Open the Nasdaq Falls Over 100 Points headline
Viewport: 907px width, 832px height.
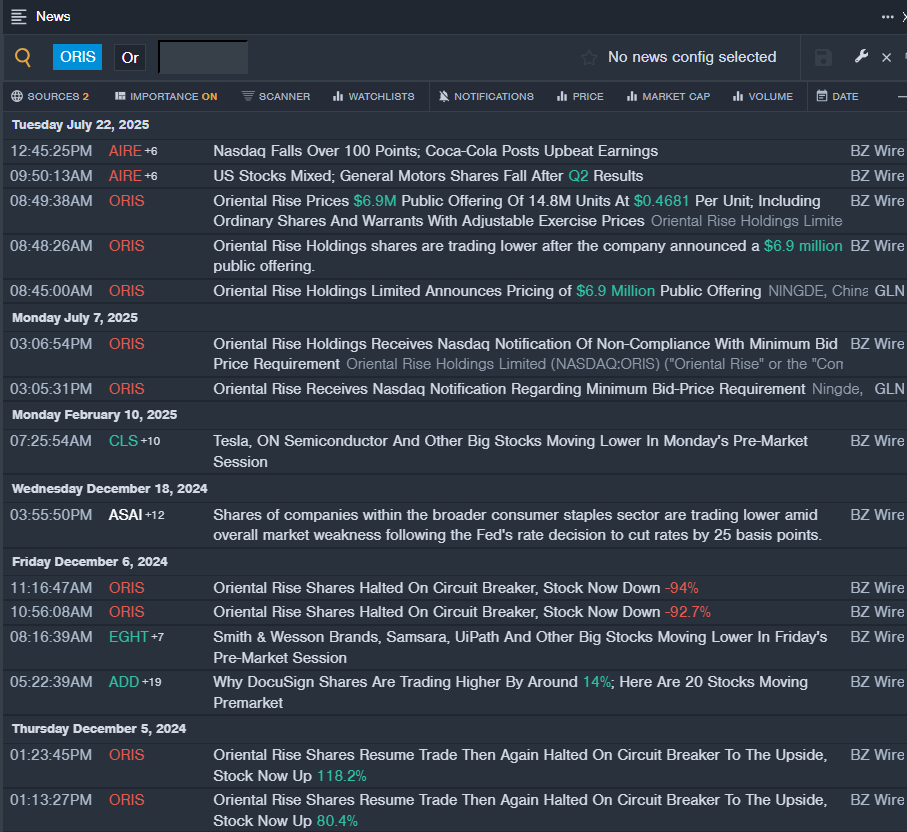pyautogui.click(x=436, y=151)
